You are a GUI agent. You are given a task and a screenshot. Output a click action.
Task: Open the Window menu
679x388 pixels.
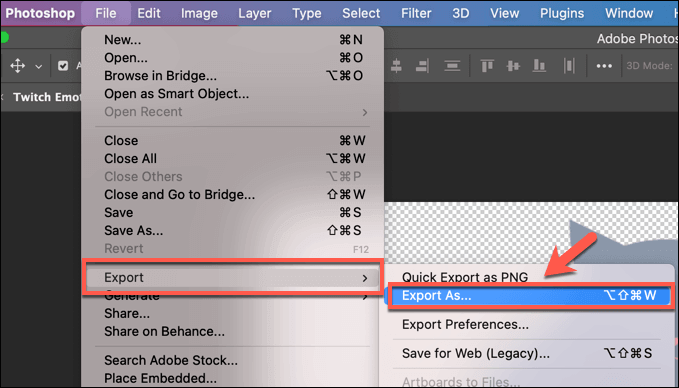(x=629, y=13)
